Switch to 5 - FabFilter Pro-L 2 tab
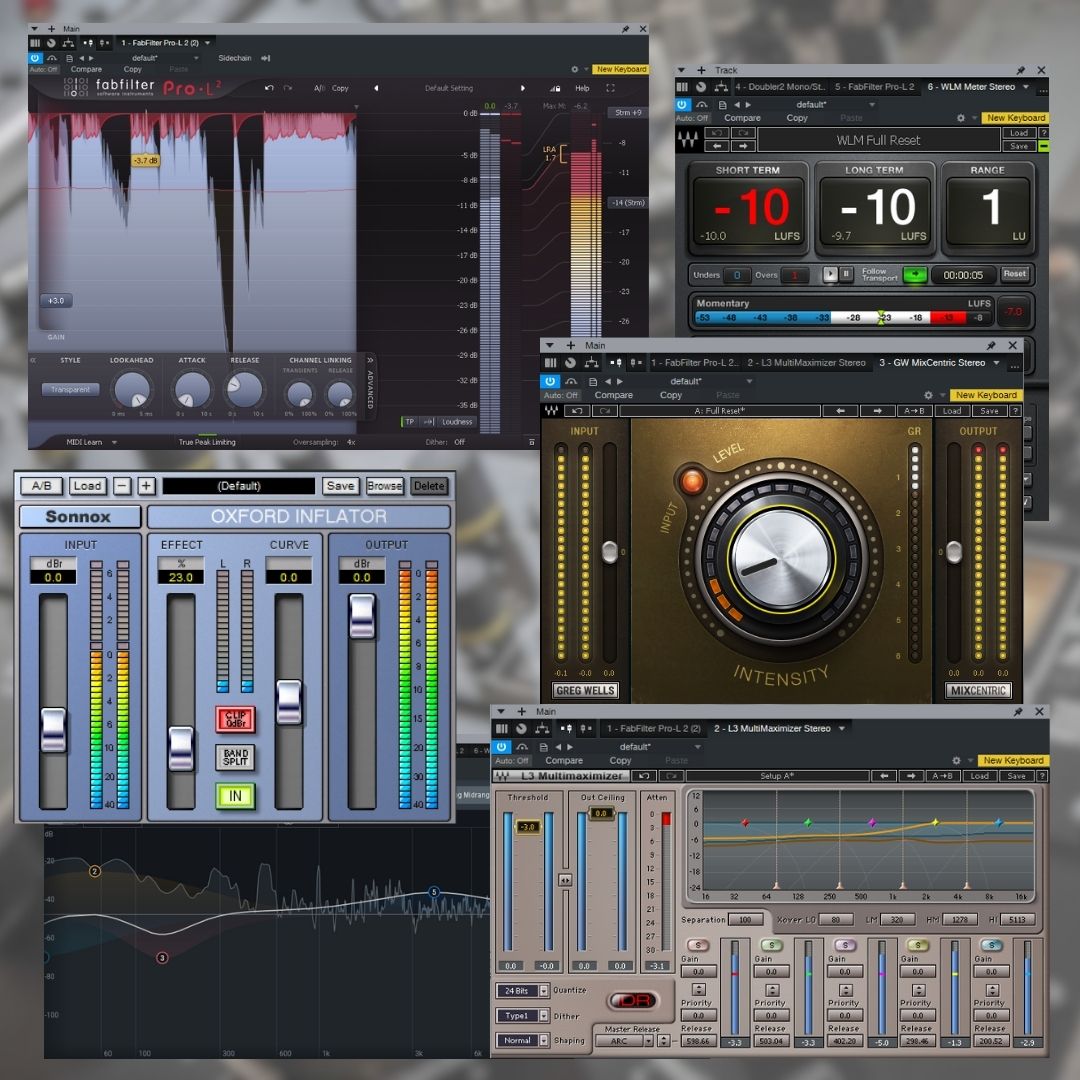The image size is (1080, 1080). point(875,87)
